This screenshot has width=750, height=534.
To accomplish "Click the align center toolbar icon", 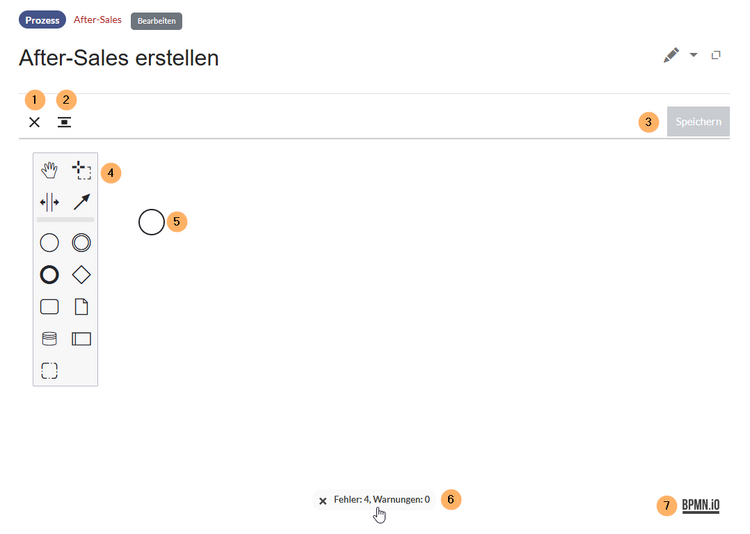I will point(64,122).
